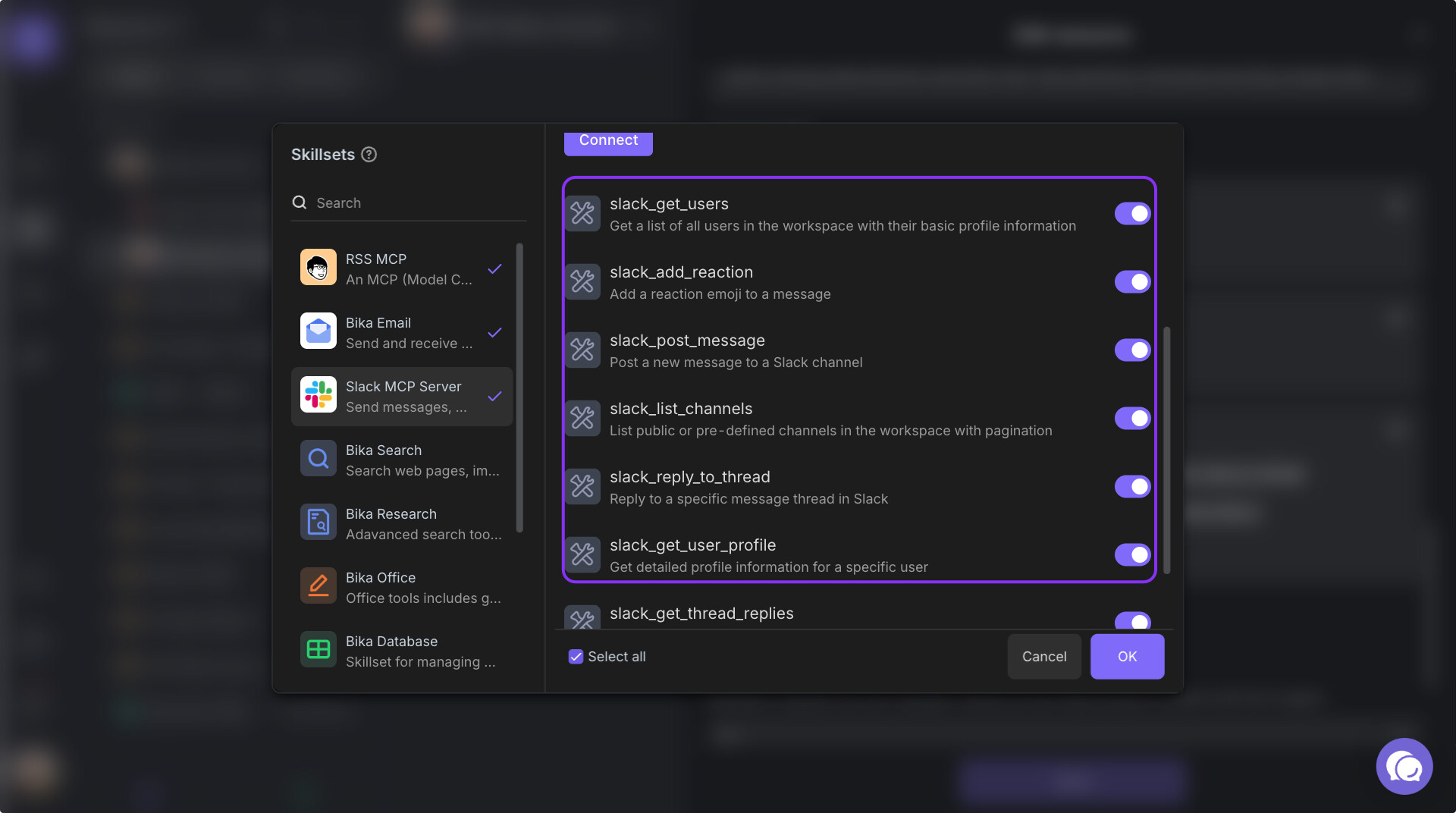Disable the slack_get_users toggle
The height and width of the screenshot is (813, 1456).
[1131, 214]
